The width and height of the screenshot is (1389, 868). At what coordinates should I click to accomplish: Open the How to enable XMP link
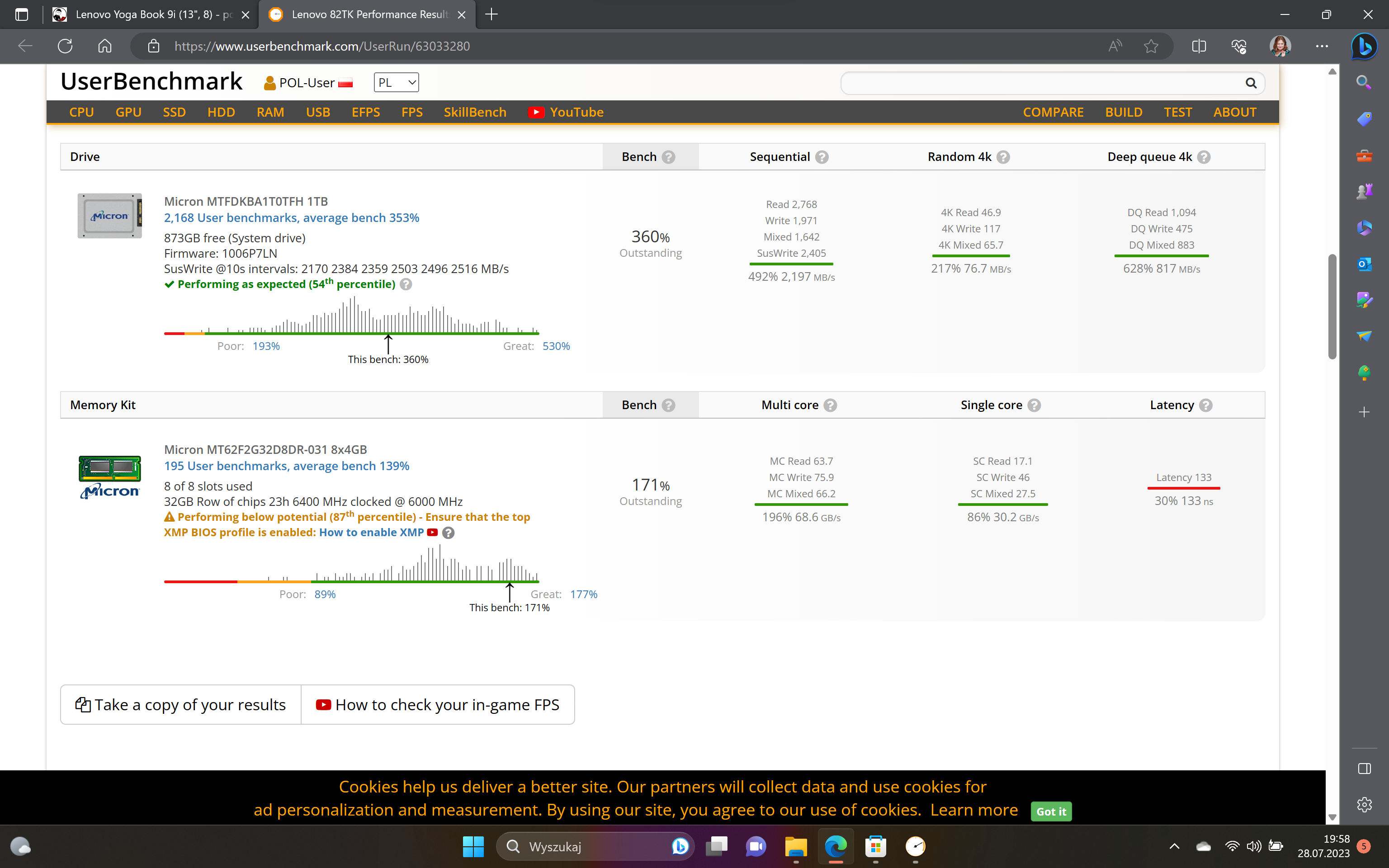click(371, 532)
